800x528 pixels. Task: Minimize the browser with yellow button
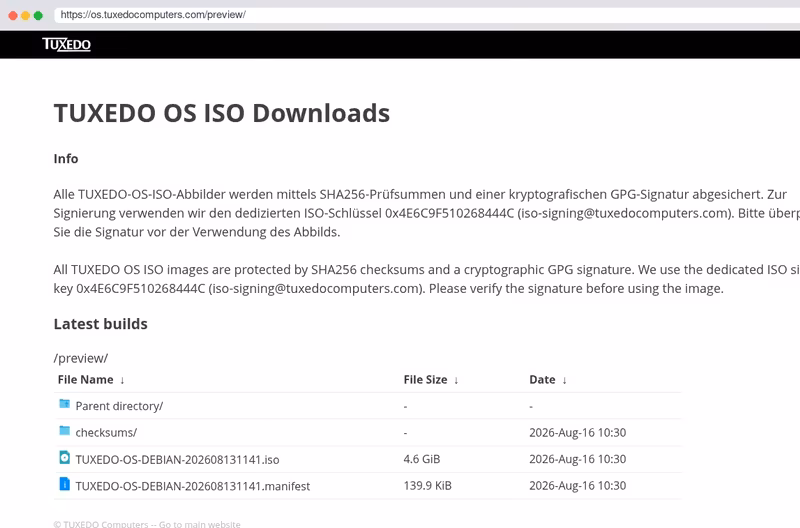tap(26, 15)
